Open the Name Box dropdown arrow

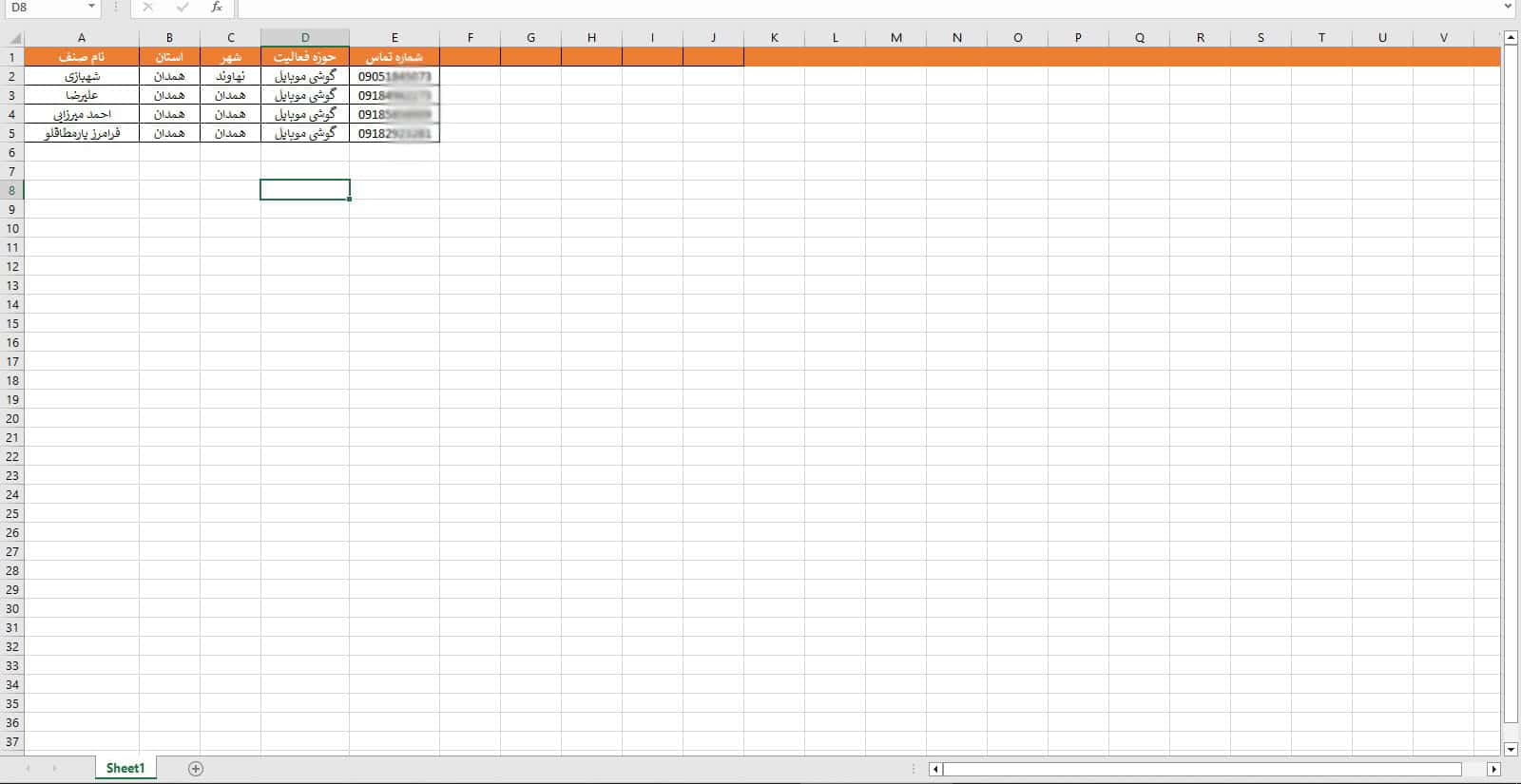(x=91, y=7)
